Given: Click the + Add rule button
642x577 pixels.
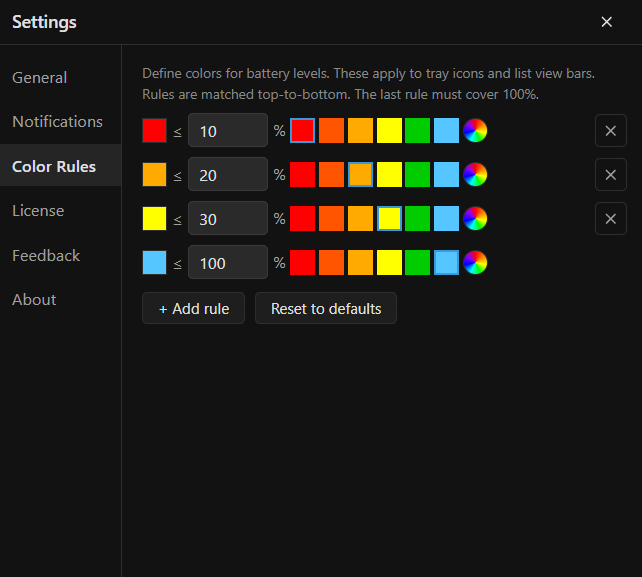Looking at the screenshot, I should pos(193,308).
